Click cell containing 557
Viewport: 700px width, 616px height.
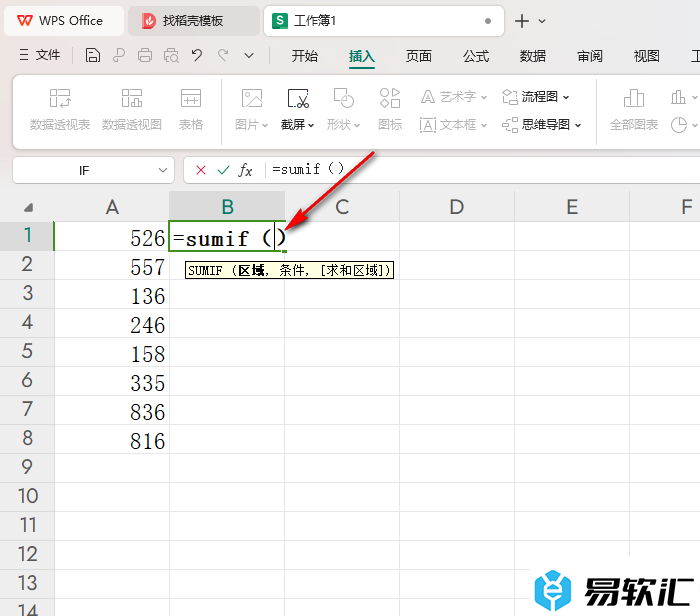[x=112, y=265]
